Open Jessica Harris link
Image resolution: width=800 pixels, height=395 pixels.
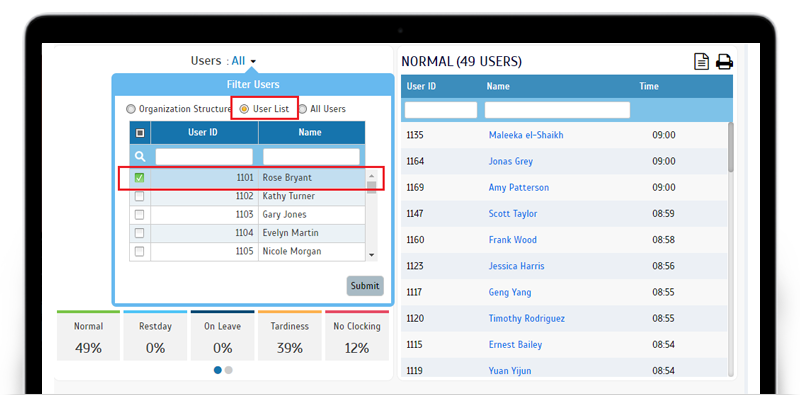coord(516,266)
